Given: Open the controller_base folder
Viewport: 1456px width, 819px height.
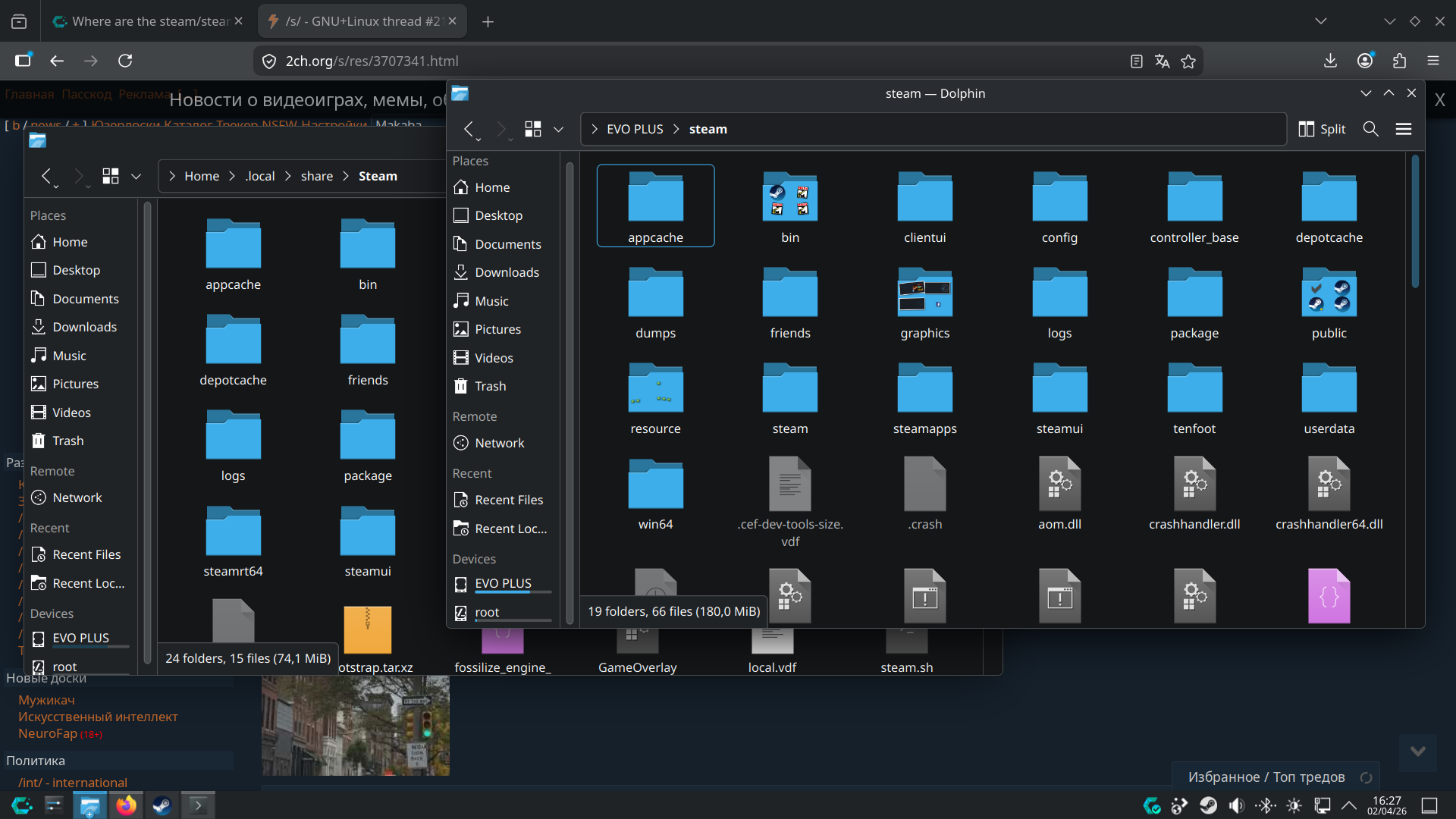Looking at the screenshot, I should [1194, 206].
